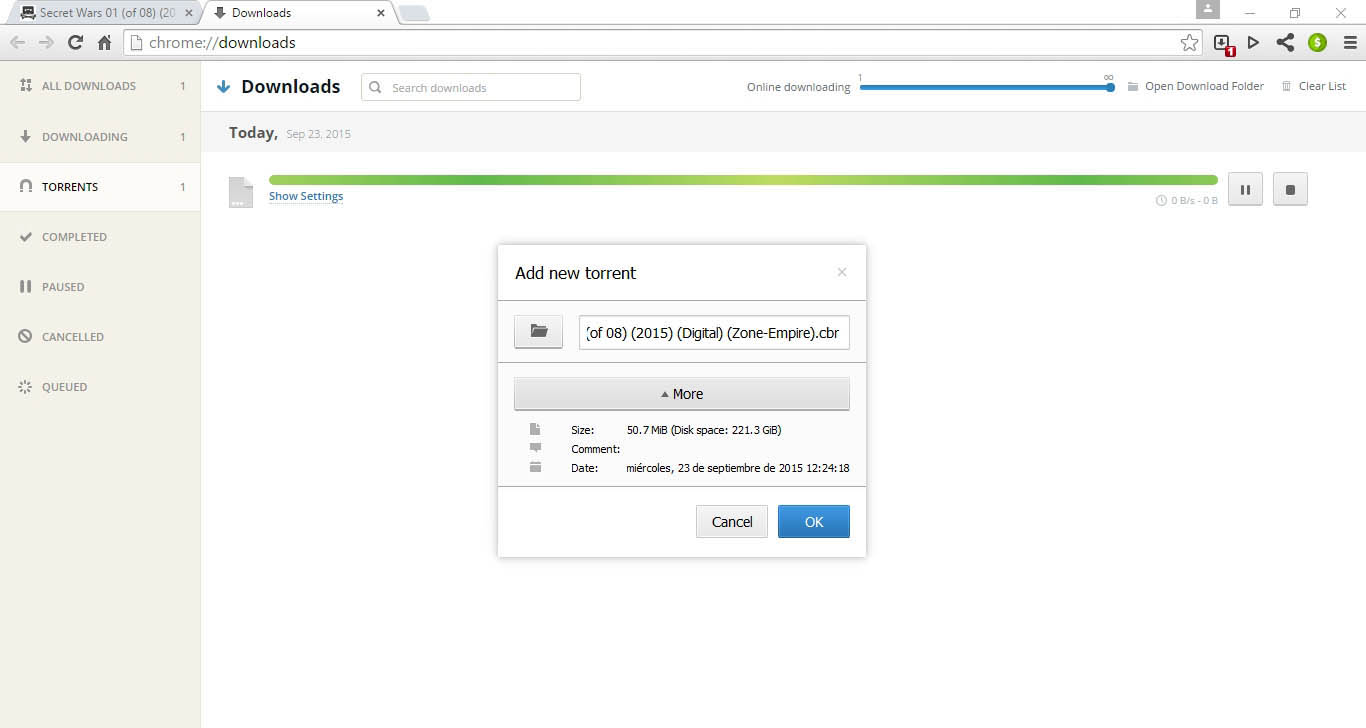This screenshot has height=728, width=1366.
Task: Collapse the More details section
Action: (682, 394)
